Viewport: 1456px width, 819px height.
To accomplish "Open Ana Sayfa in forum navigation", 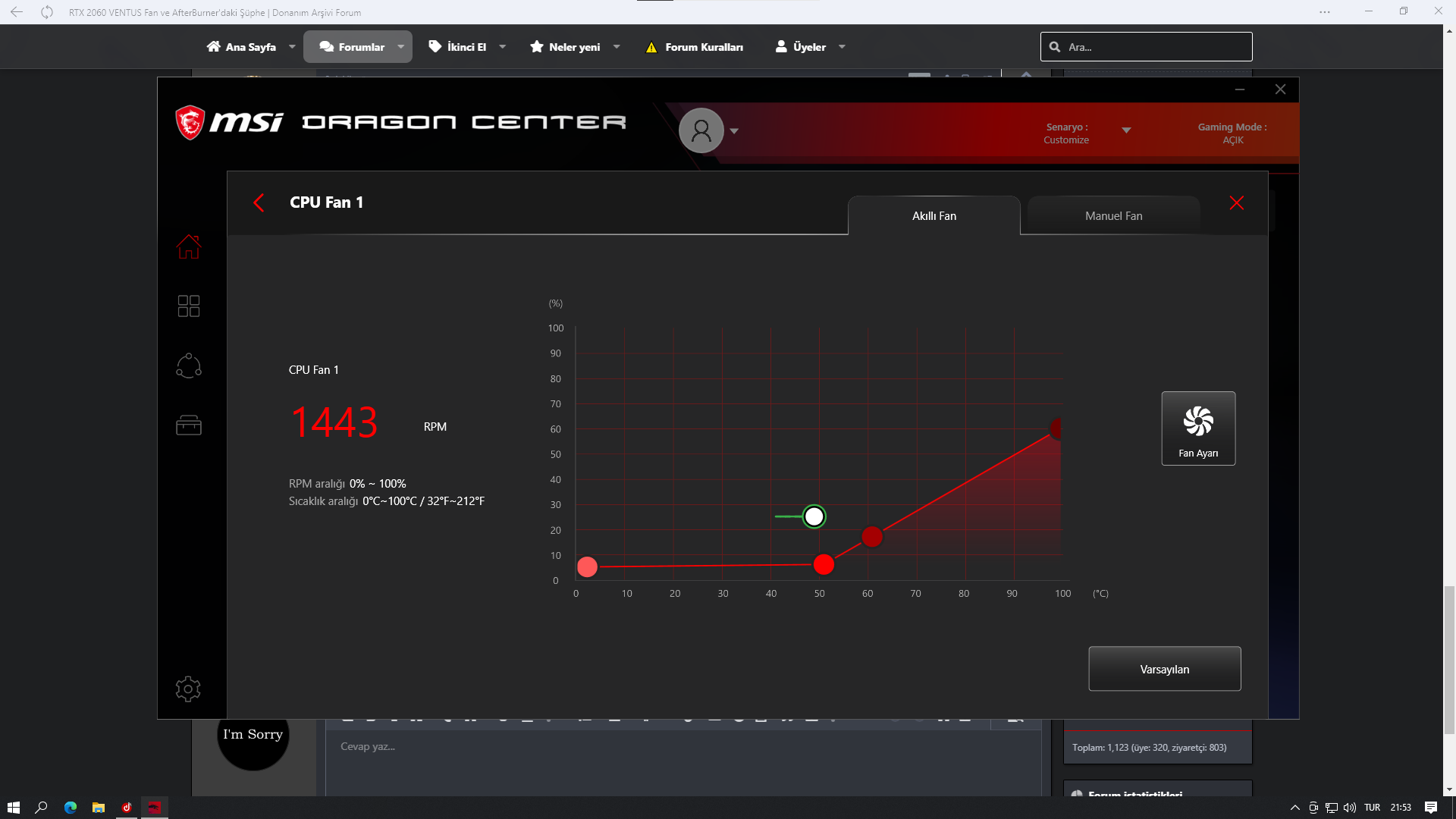I will (x=241, y=47).
